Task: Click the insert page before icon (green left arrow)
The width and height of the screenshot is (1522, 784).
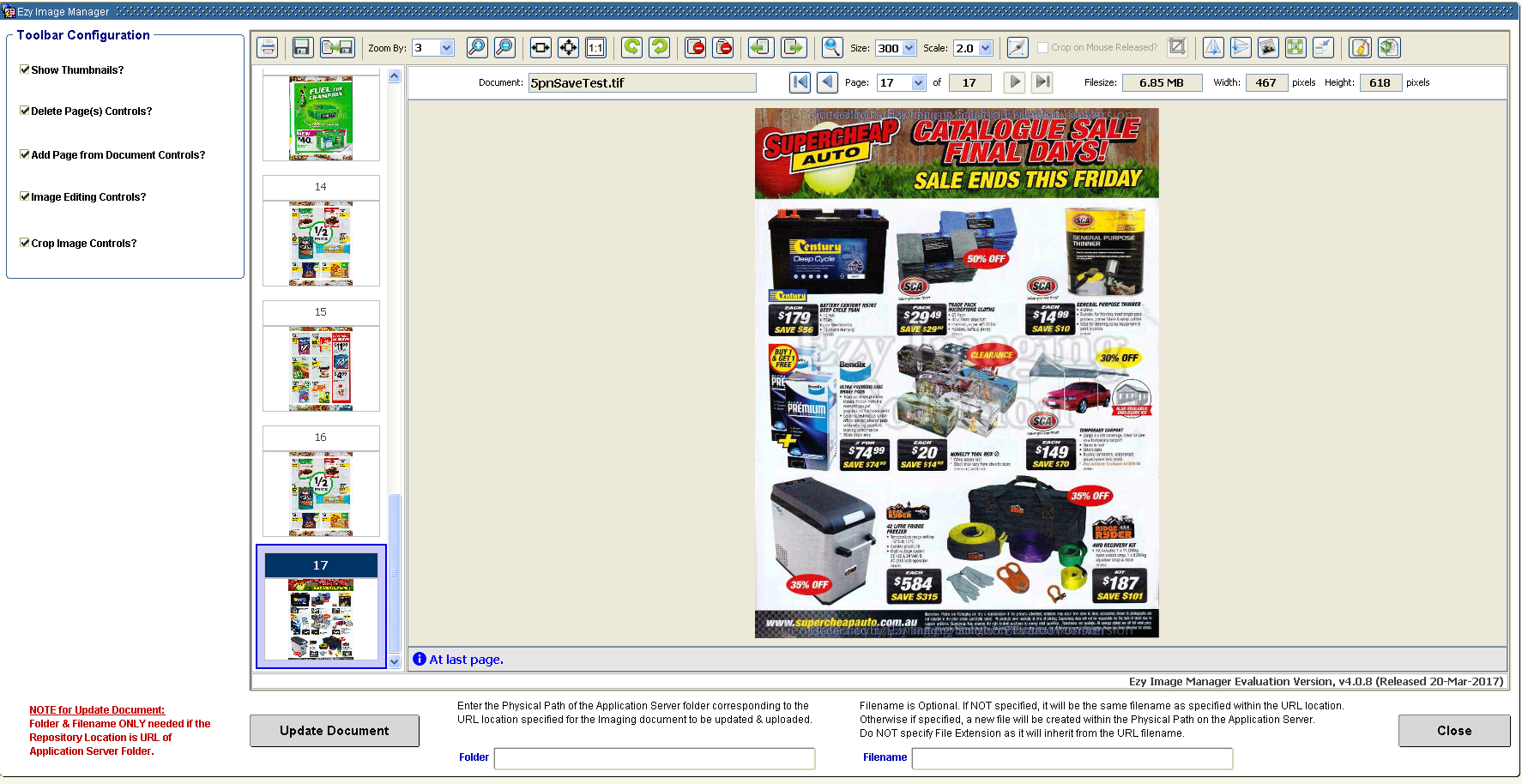Action: point(761,48)
